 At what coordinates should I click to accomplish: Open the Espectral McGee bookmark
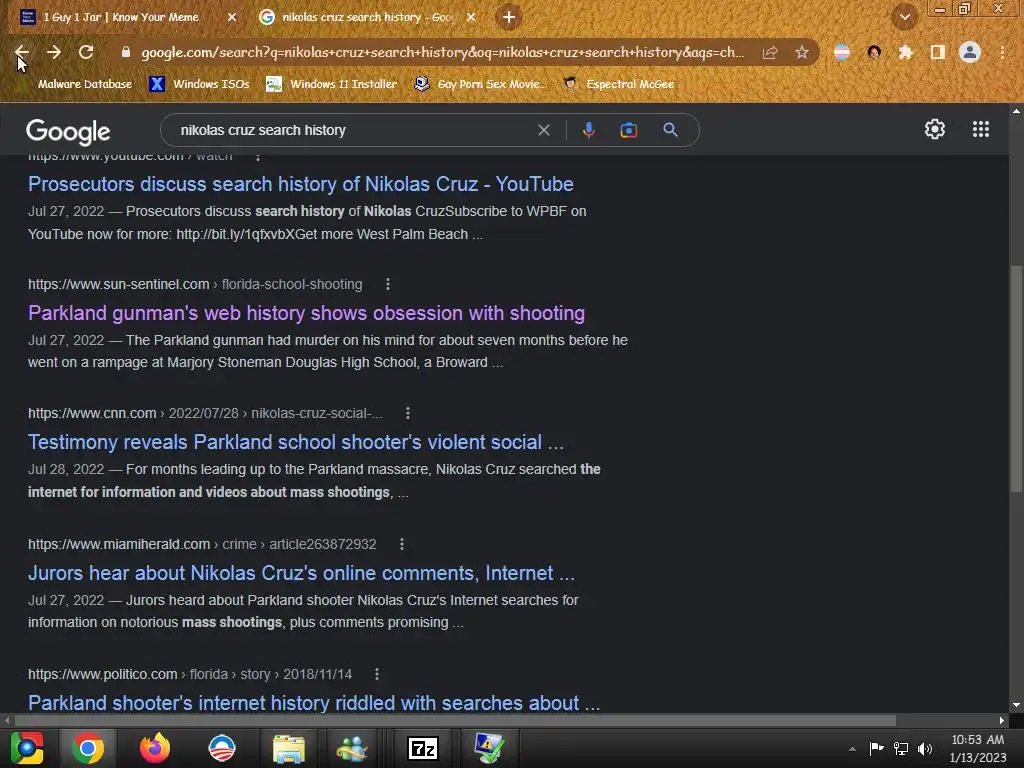[618, 84]
